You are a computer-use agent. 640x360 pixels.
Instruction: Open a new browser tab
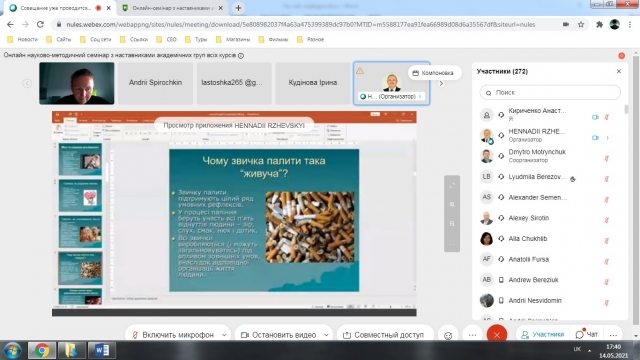(x=238, y=8)
